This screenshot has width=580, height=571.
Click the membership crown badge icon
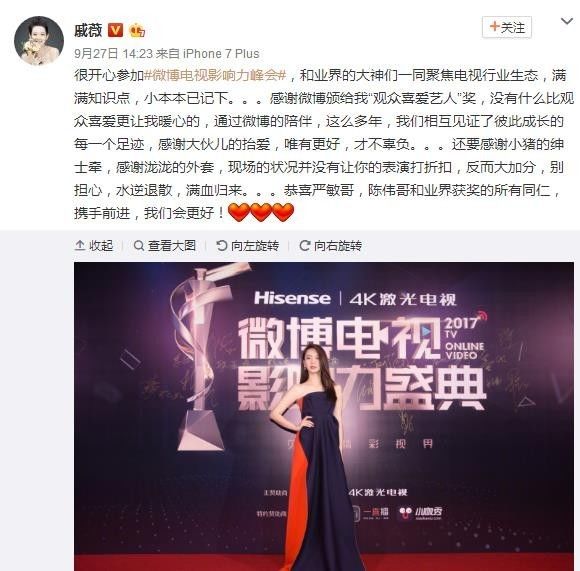(x=137, y=30)
